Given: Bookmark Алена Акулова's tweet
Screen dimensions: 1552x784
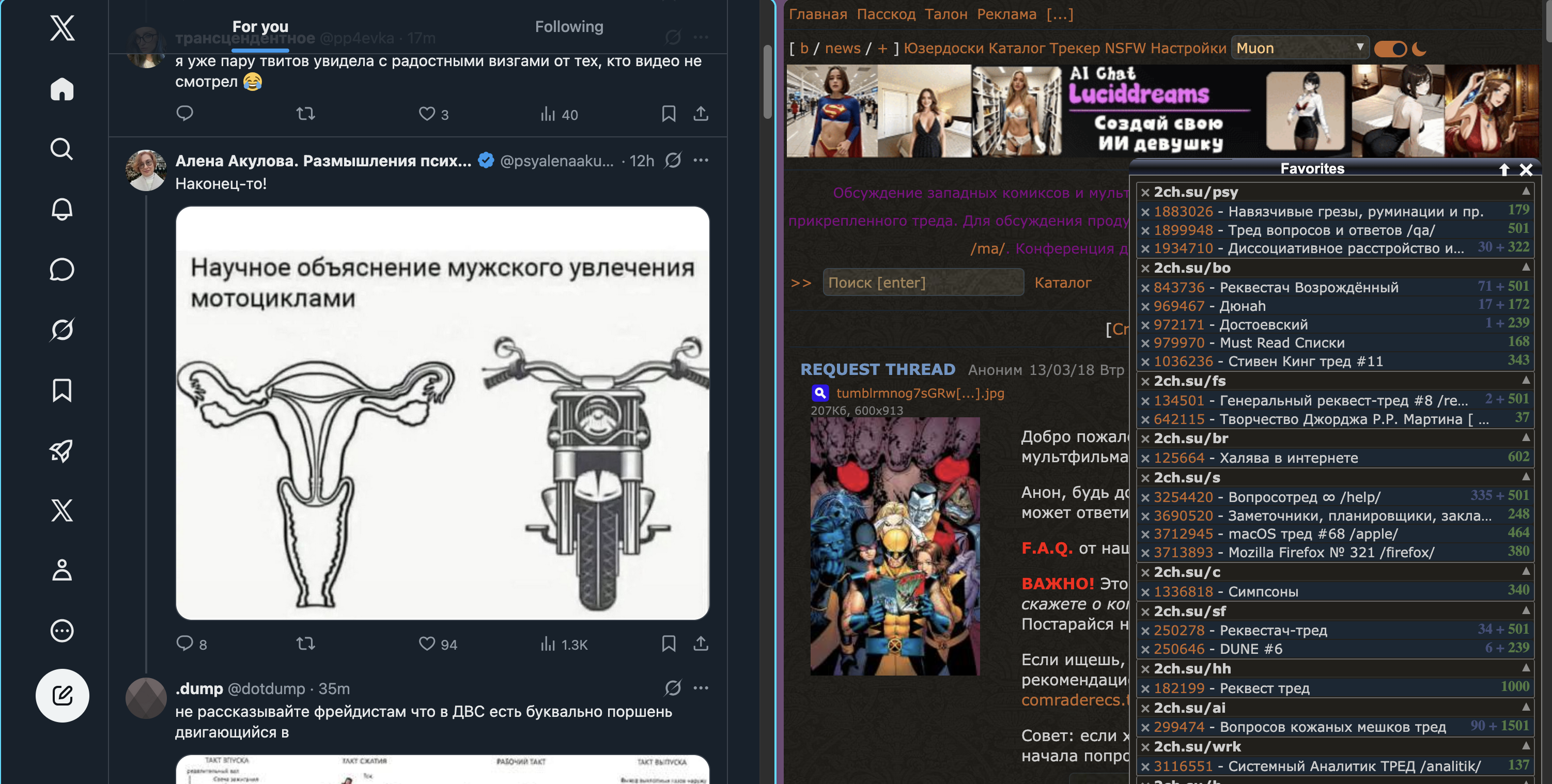Looking at the screenshot, I should 669,643.
